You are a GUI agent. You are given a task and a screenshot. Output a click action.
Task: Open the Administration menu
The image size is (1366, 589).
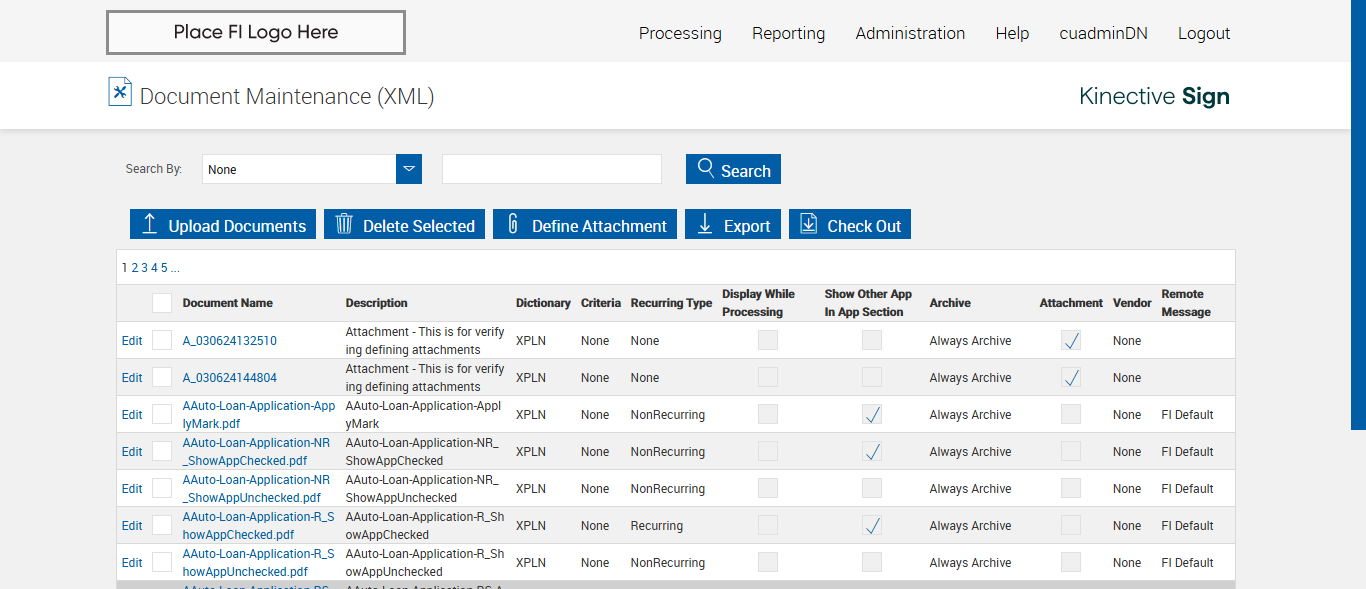(910, 33)
